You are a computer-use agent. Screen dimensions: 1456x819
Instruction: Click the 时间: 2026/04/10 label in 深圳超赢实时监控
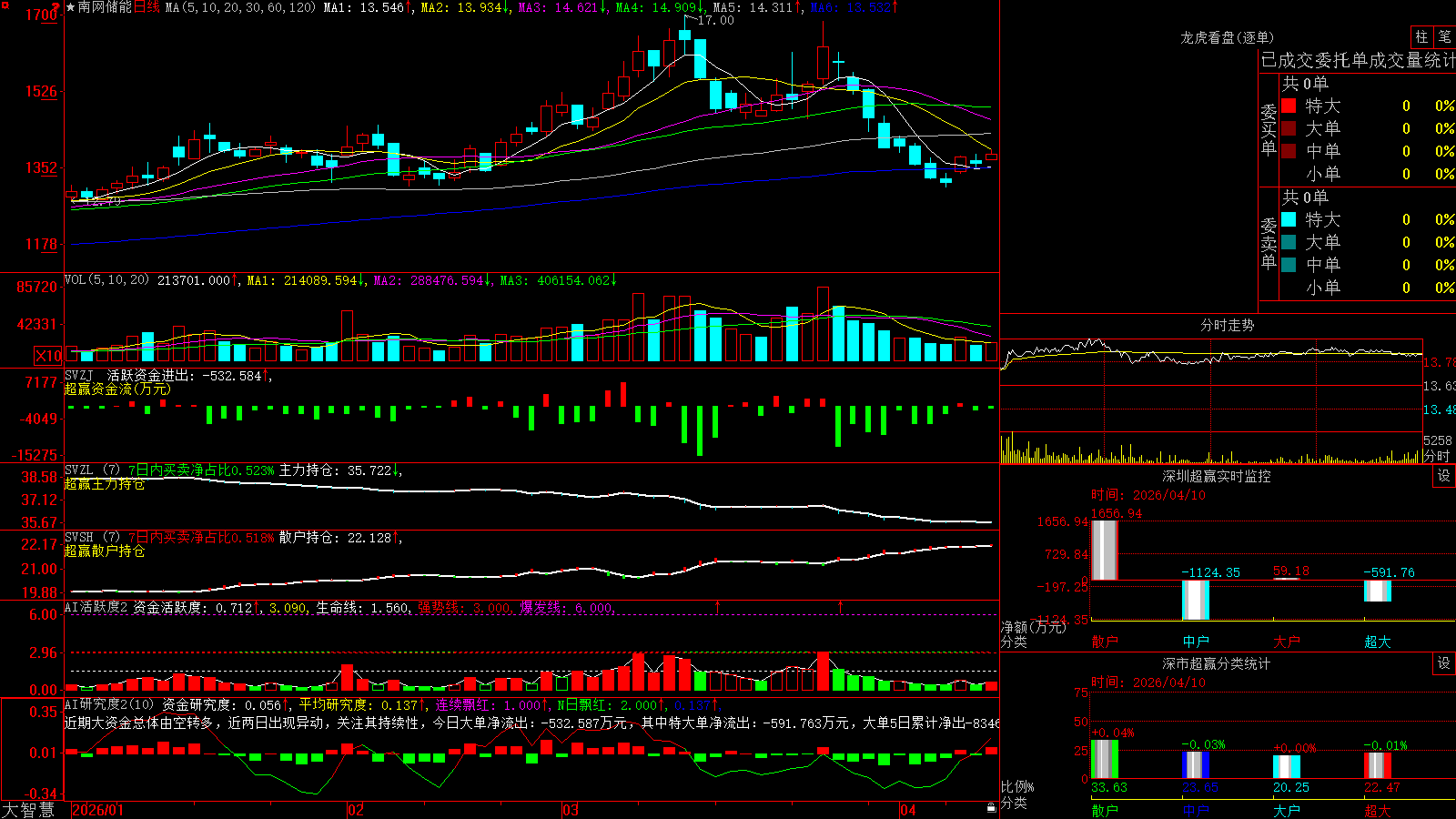point(1148,495)
